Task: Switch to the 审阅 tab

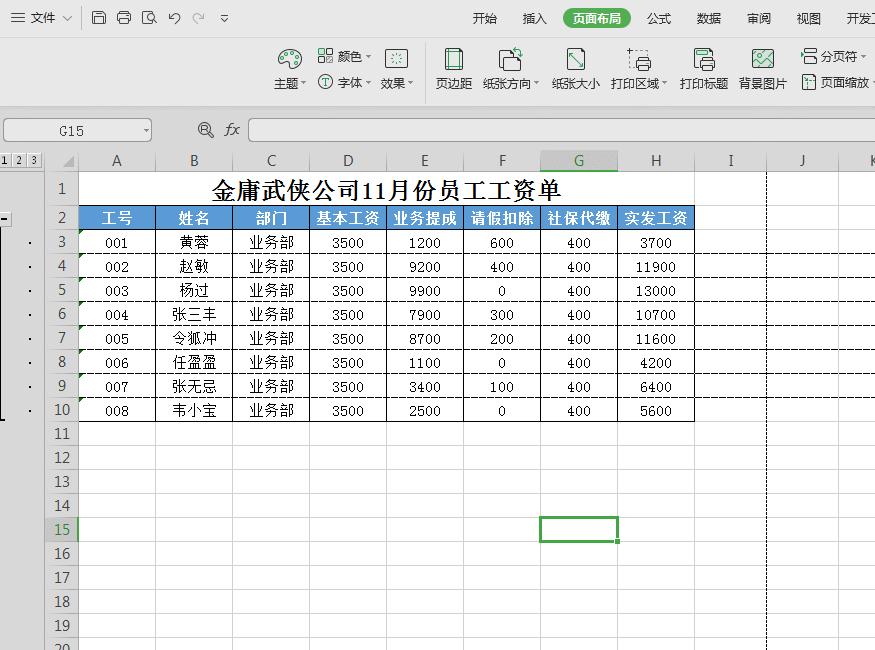Action: pyautogui.click(x=759, y=18)
